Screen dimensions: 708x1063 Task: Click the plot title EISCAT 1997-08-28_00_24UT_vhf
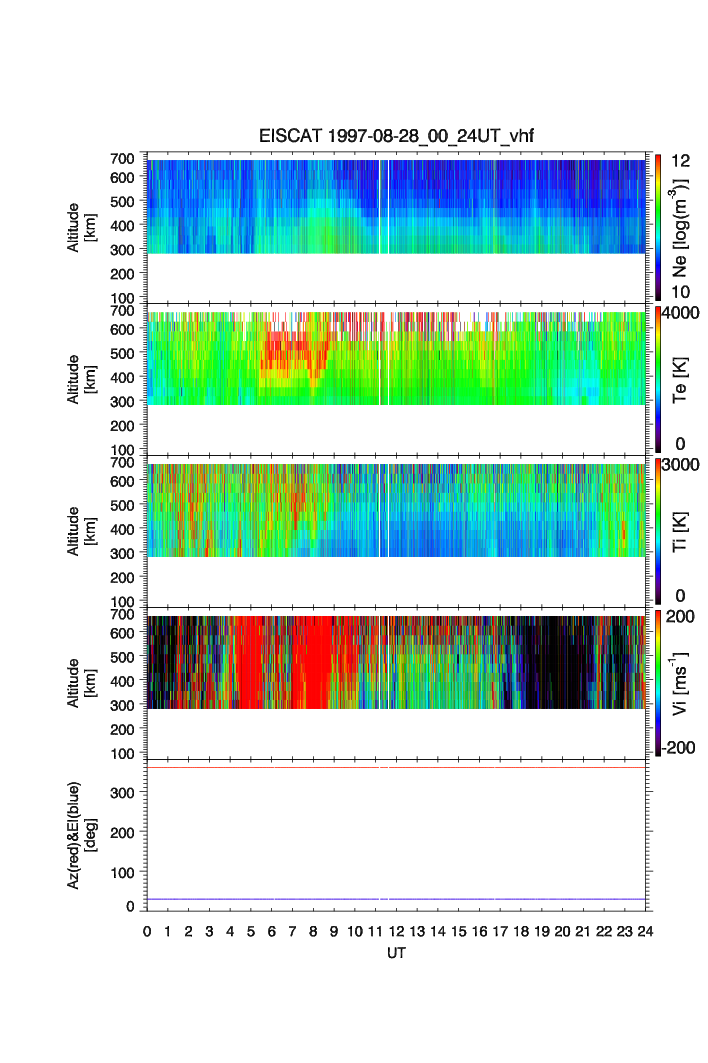click(397, 137)
